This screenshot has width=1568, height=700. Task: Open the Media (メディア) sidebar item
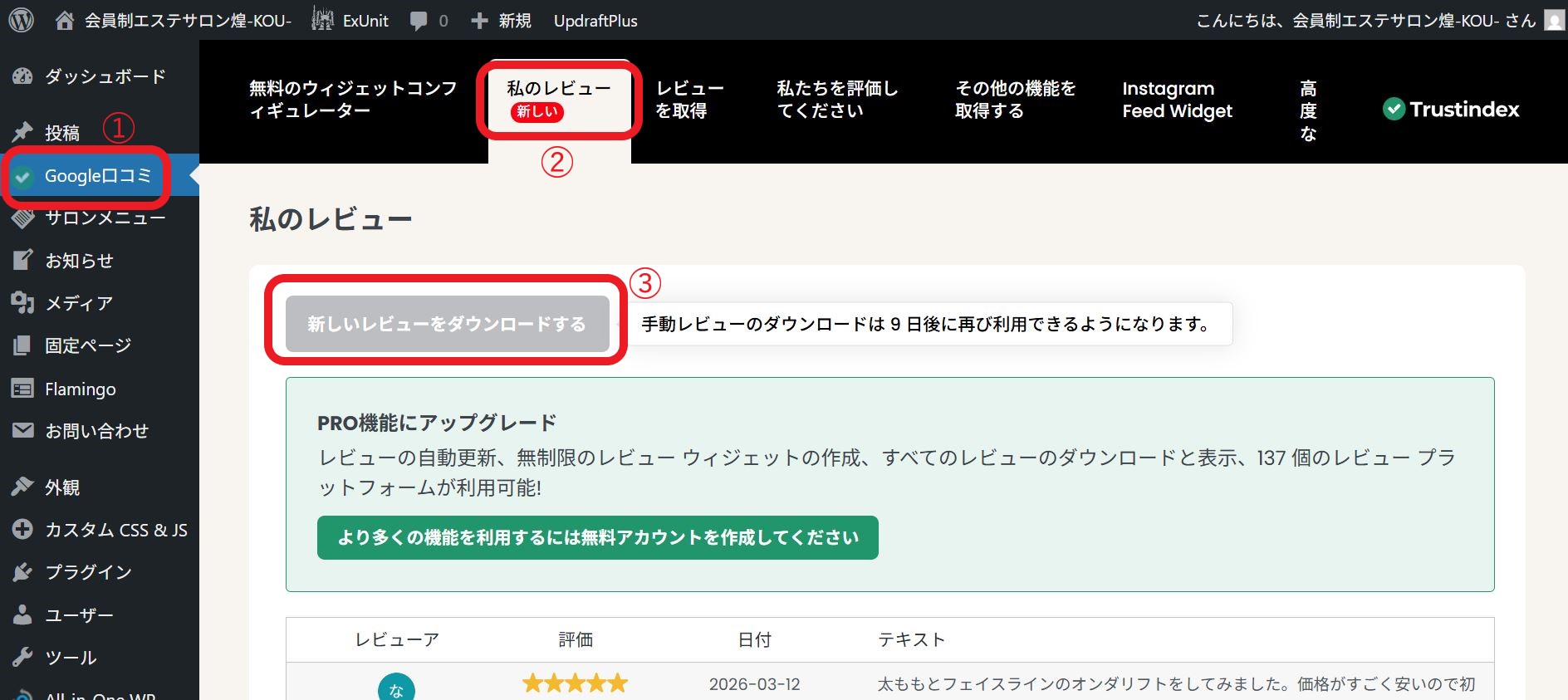click(78, 303)
